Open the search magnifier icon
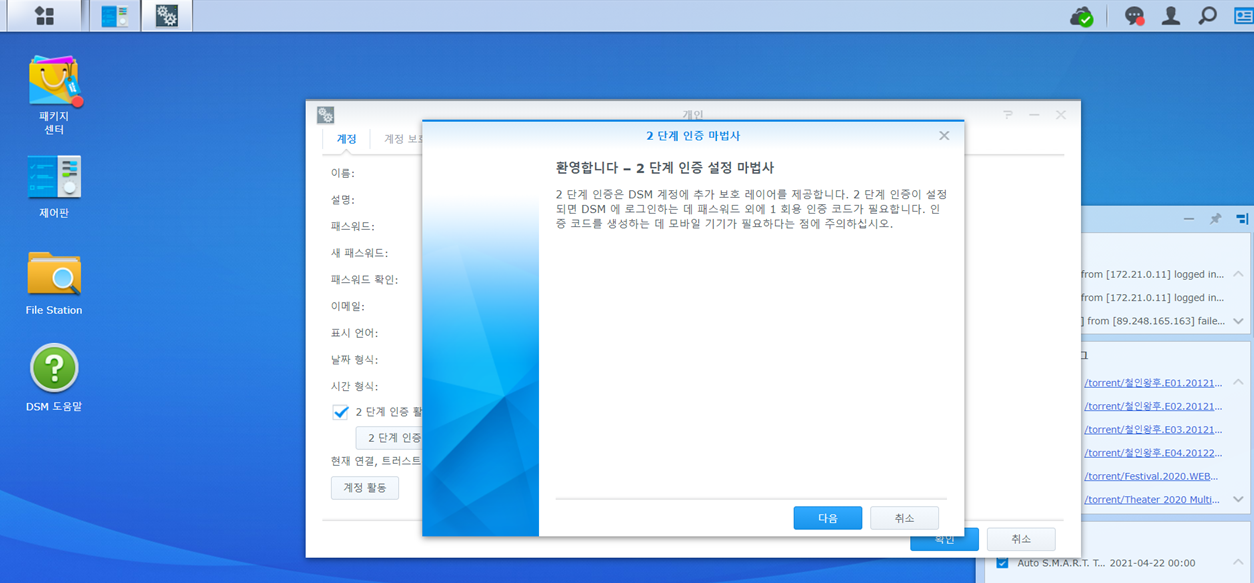The height and width of the screenshot is (583, 1254). (1207, 16)
